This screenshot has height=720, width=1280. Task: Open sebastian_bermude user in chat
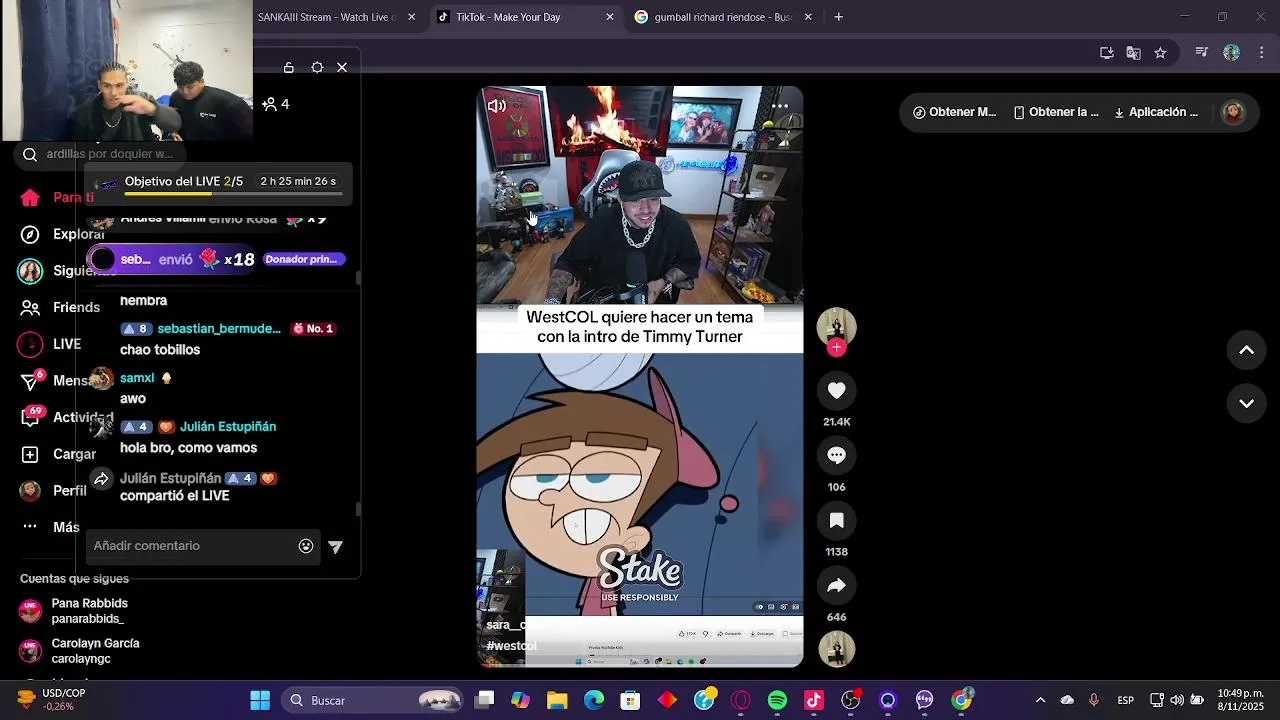point(219,328)
